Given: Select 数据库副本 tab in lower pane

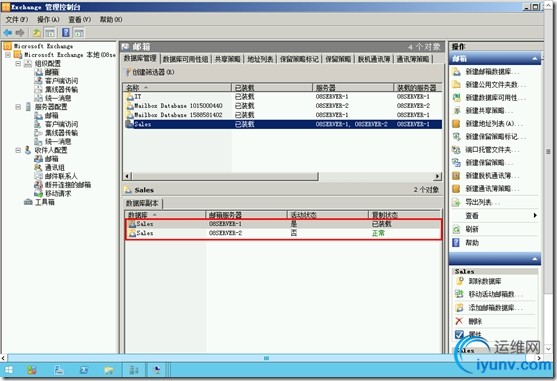Looking at the screenshot, I should tap(142, 203).
